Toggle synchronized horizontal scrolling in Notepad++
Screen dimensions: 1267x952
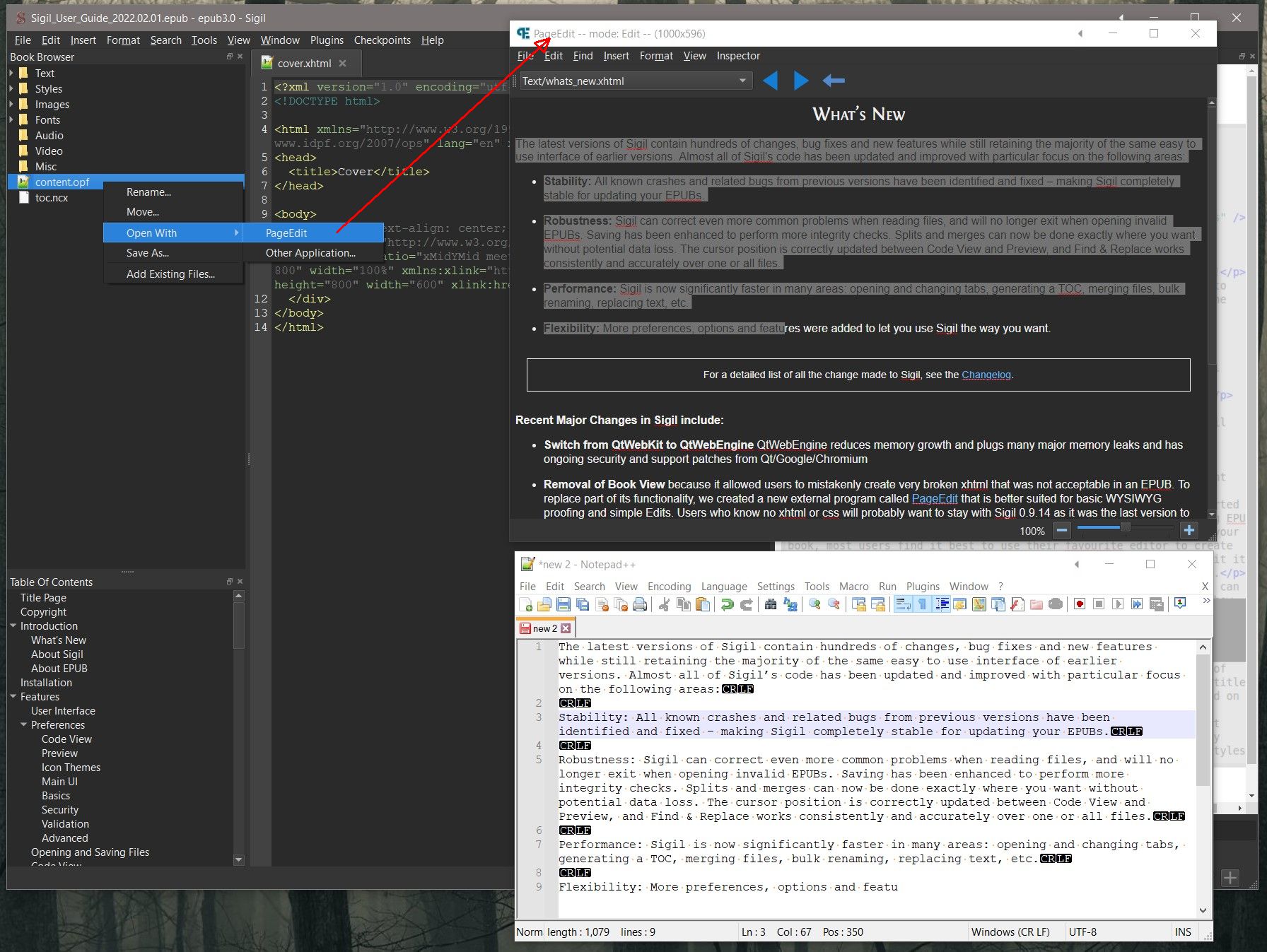(x=877, y=604)
